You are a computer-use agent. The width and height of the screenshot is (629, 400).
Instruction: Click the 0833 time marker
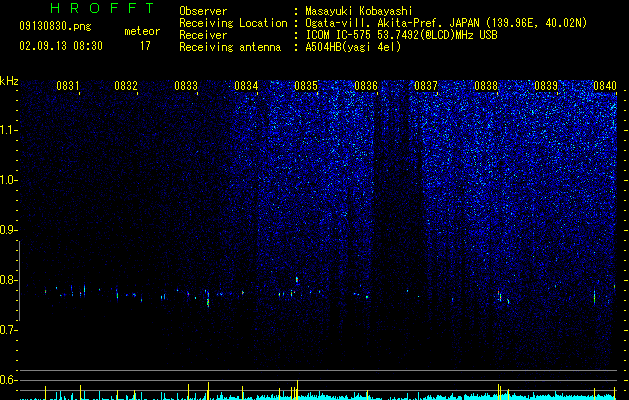186,86
